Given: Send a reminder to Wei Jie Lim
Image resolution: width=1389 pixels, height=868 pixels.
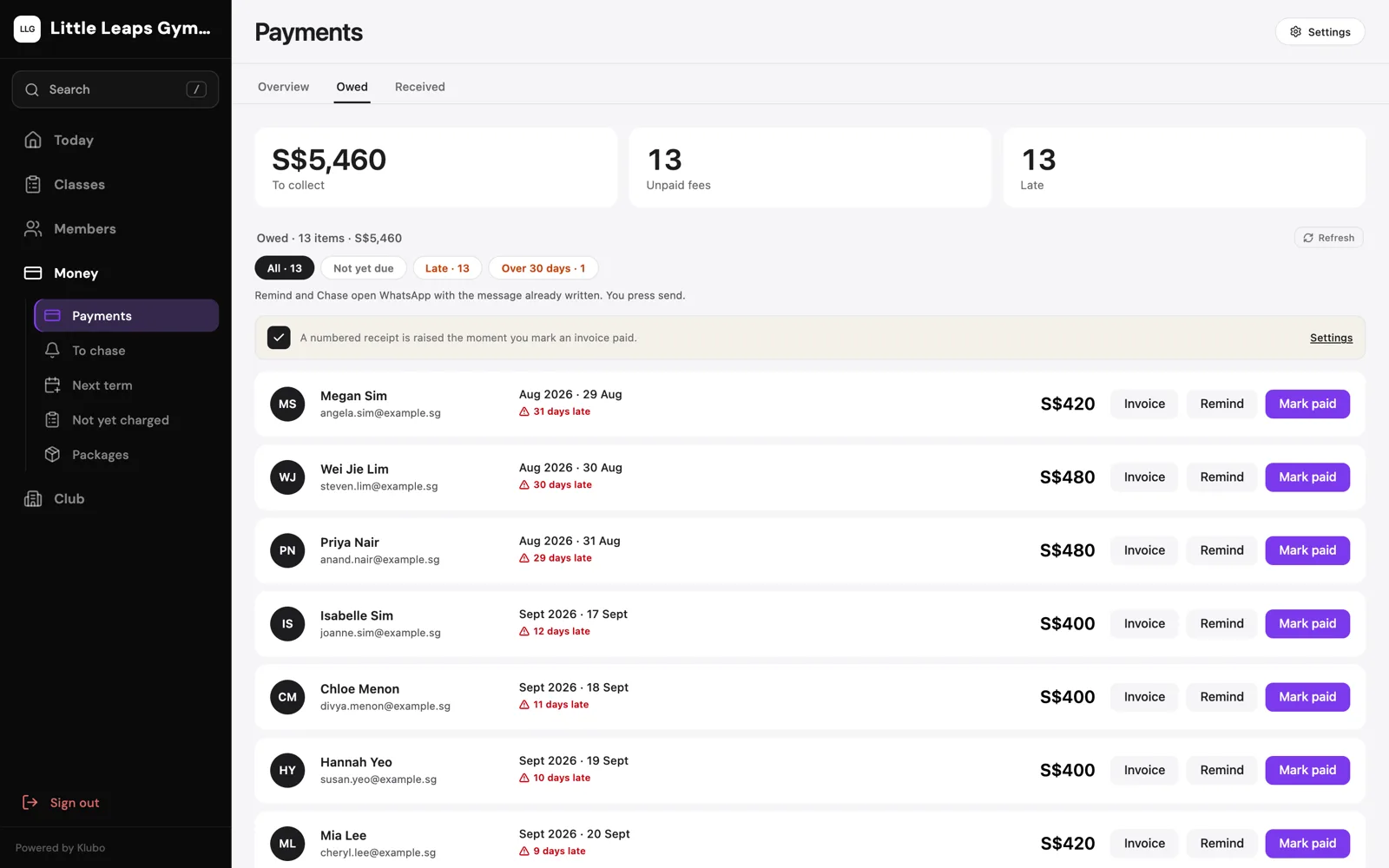Looking at the screenshot, I should (1221, 477).
